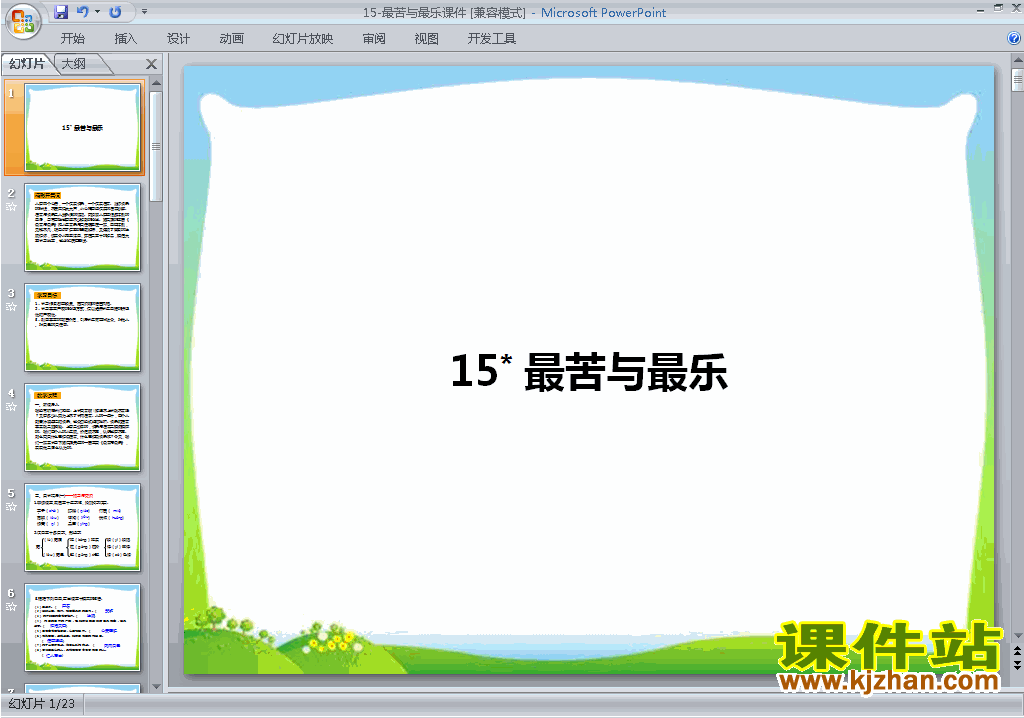This screenshot has width=1024, height=718.
Task: Switch to the 插入 ribbon tab
Action: pyautogui.click(x=125, y=39)
